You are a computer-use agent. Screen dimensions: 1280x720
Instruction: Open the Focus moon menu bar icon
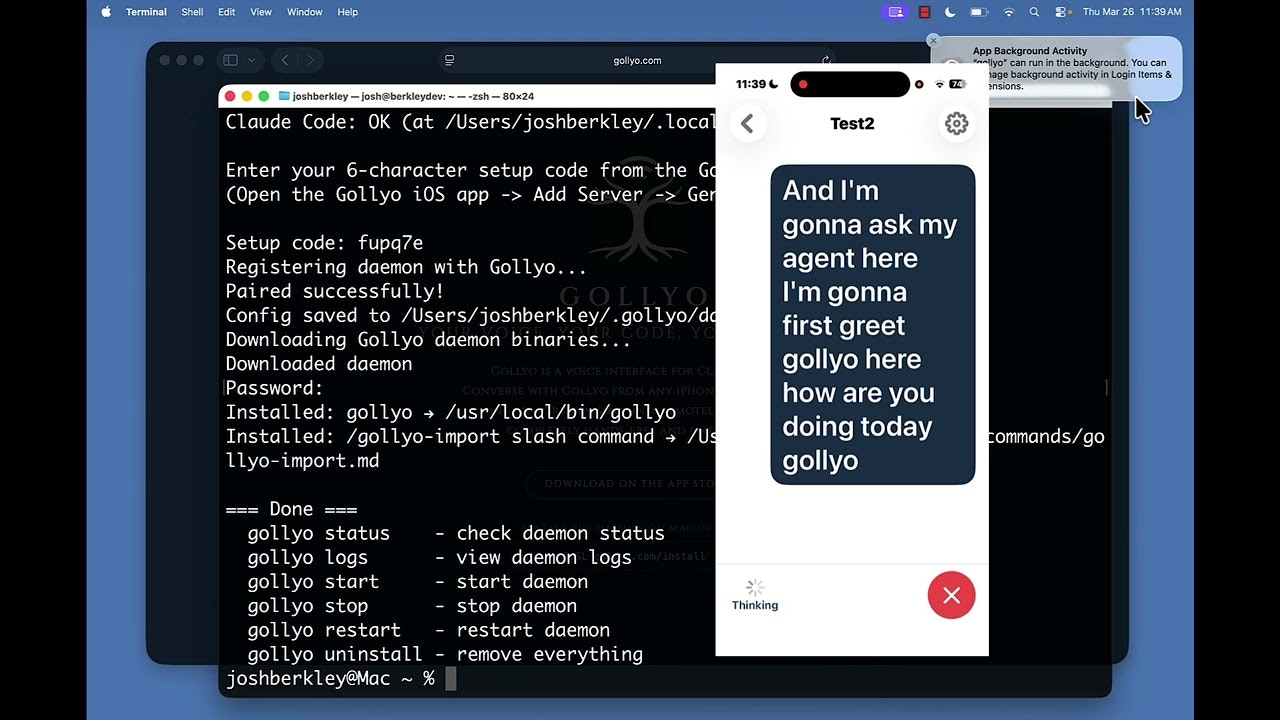coord(950,12)
